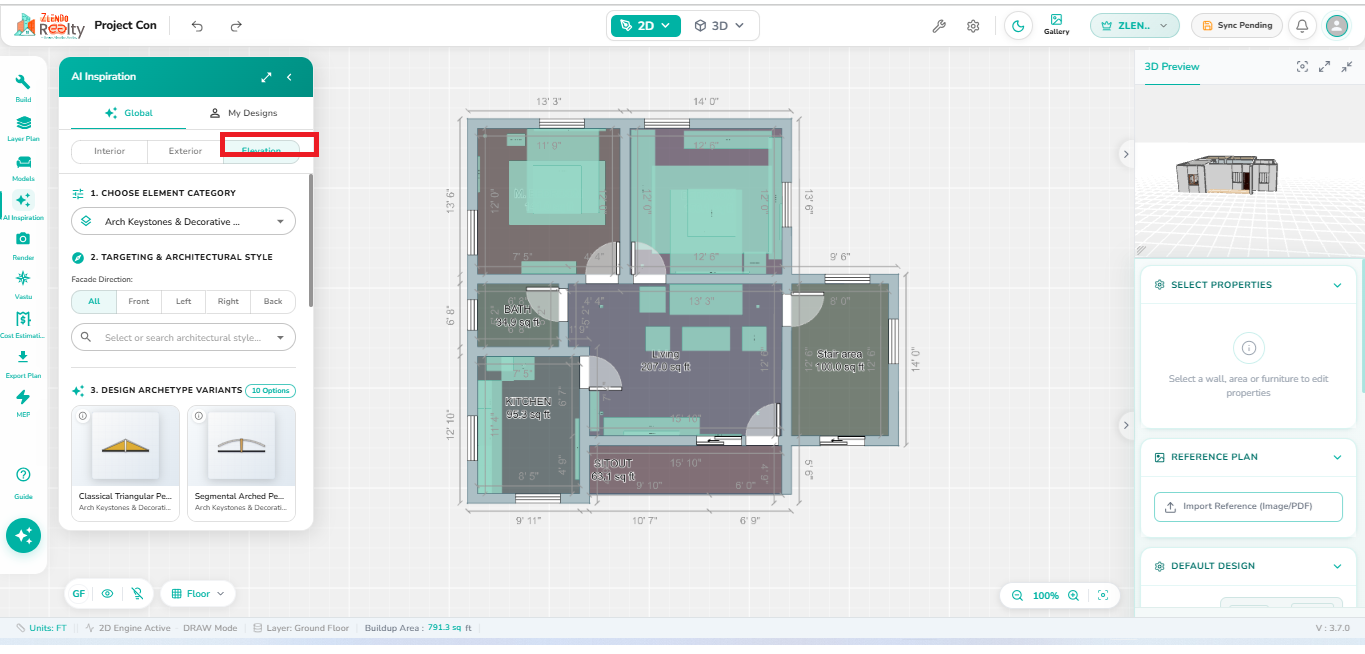This screenshot has height=654, width=1365.
Task: Collapse the Select Properties section
Action: tap(1337, 285)
